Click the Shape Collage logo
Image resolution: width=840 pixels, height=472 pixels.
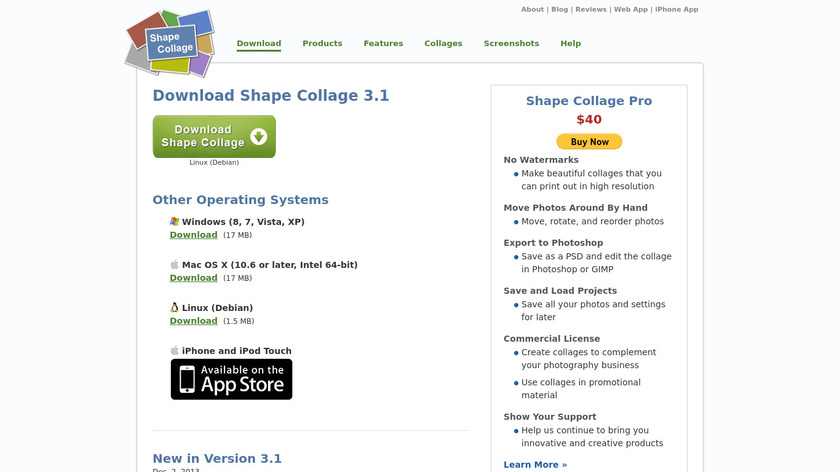coord(169,43)
